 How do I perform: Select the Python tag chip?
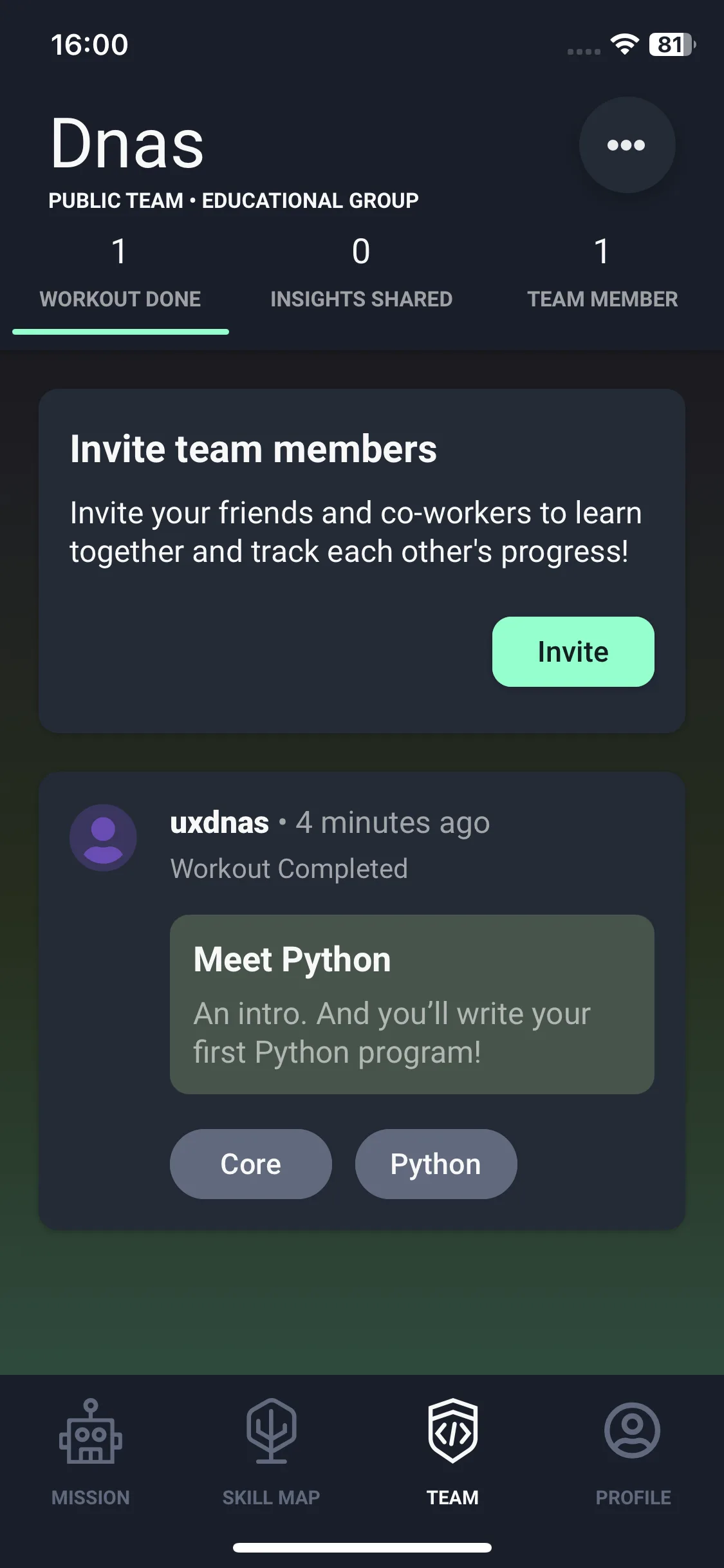coord(436,1164)
